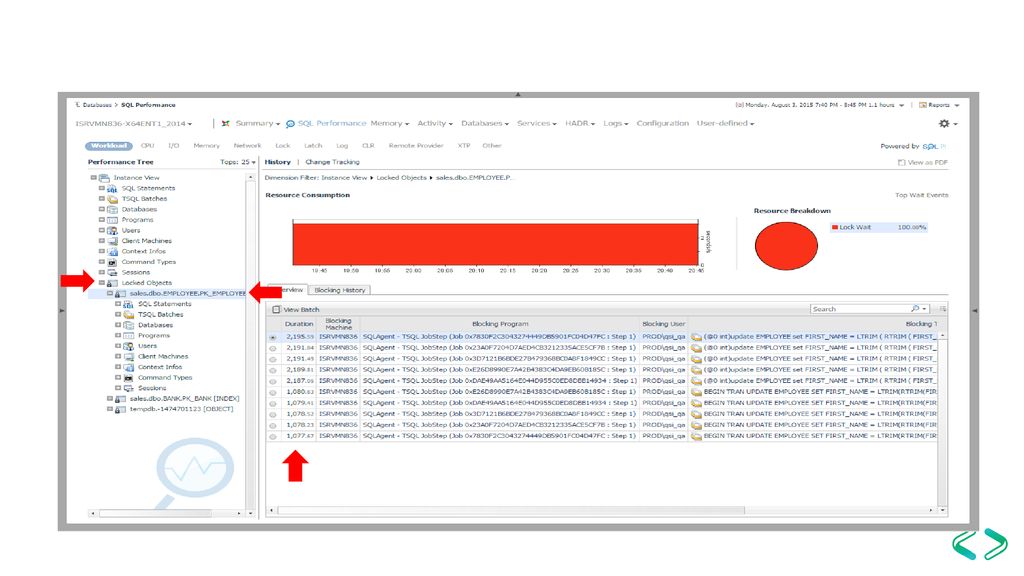
Task: Select radio button for 1,078.52 duration row
Action: (273, 414)
